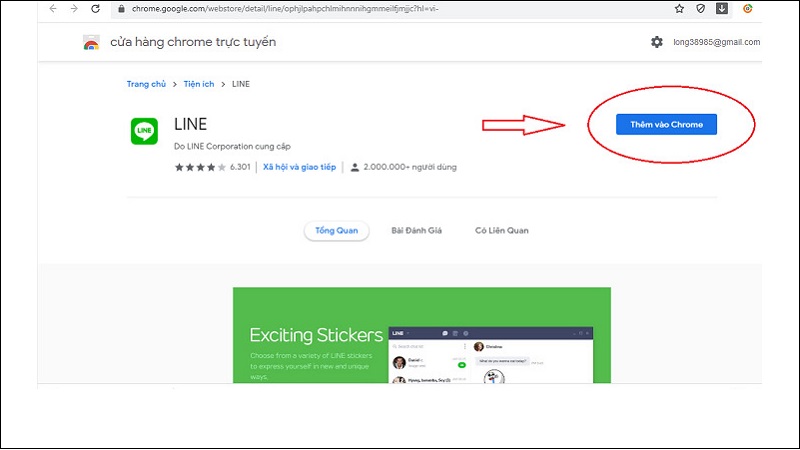This screenshot has height=450, width=800.
Task: Click the "Thêm vào Chrome" button
Action: pos(666,124)
